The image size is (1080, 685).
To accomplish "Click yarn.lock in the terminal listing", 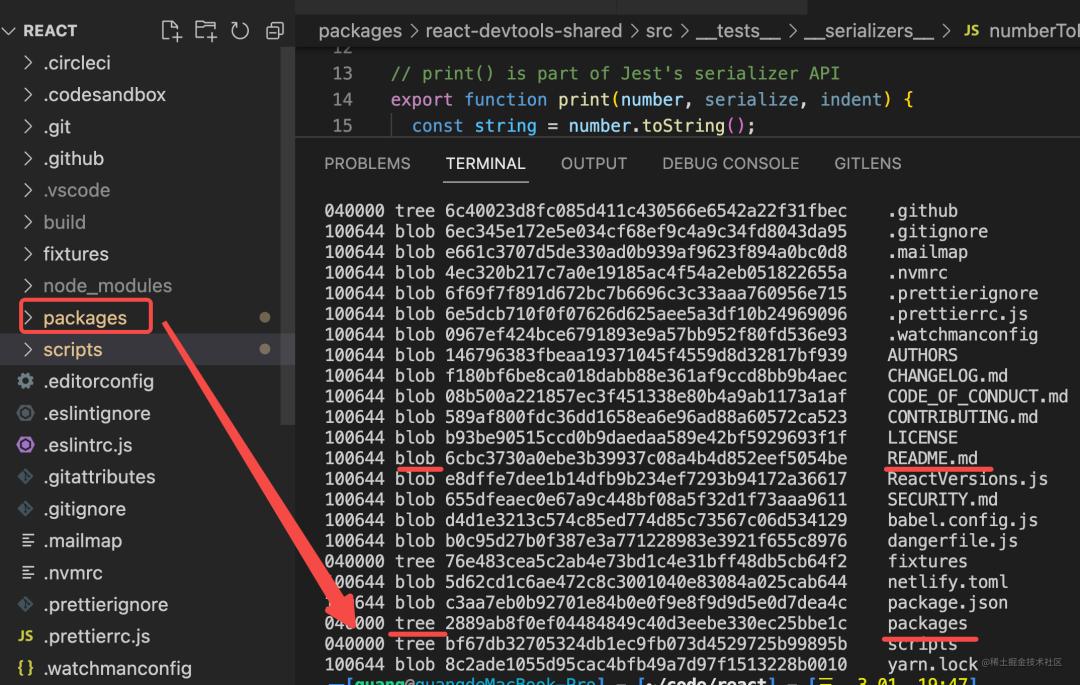I will [x=932, y=664].
